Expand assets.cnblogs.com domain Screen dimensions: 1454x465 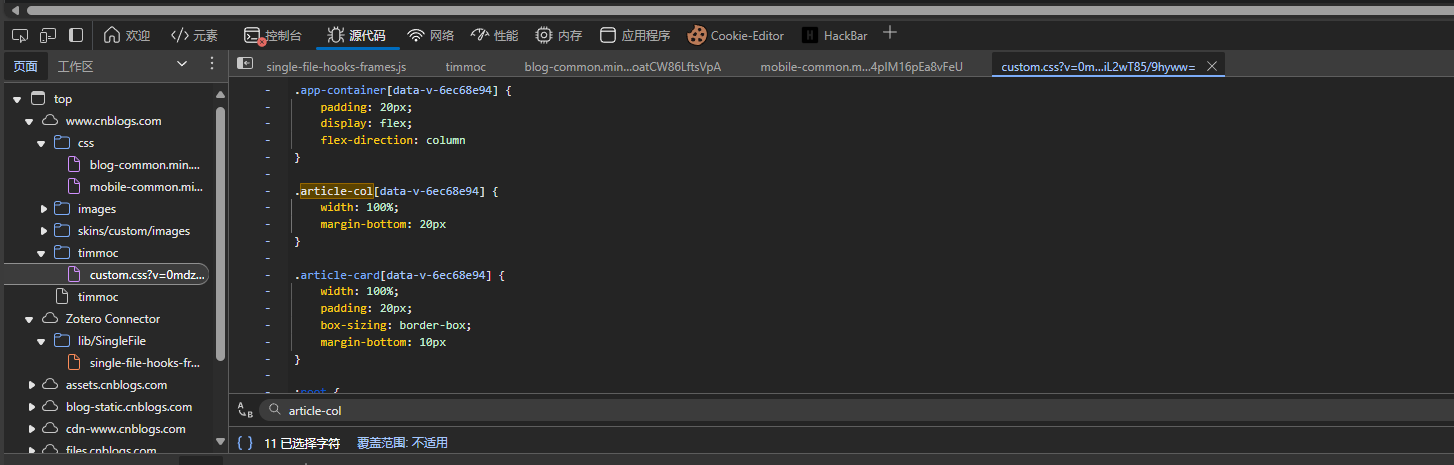tap(31, 385)
